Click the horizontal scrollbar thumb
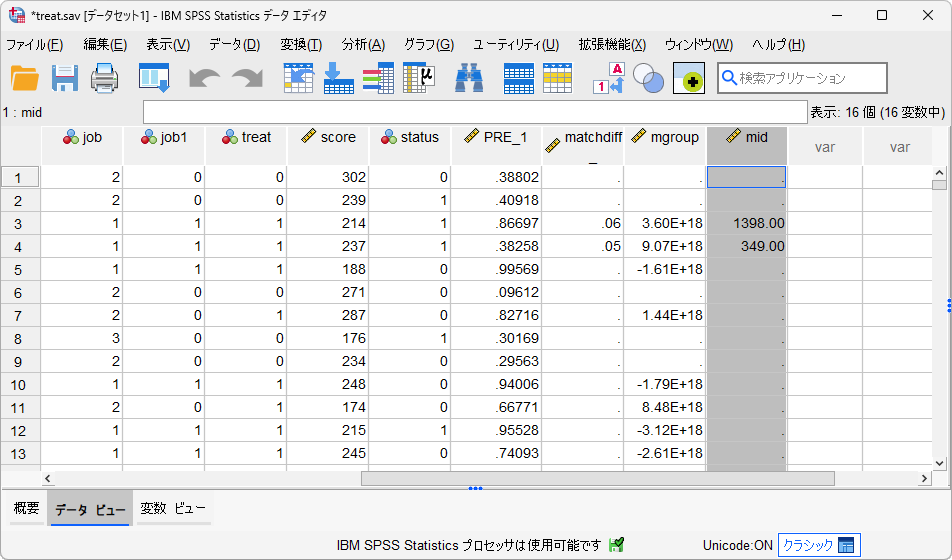952x560 pixels. [597, 479]
